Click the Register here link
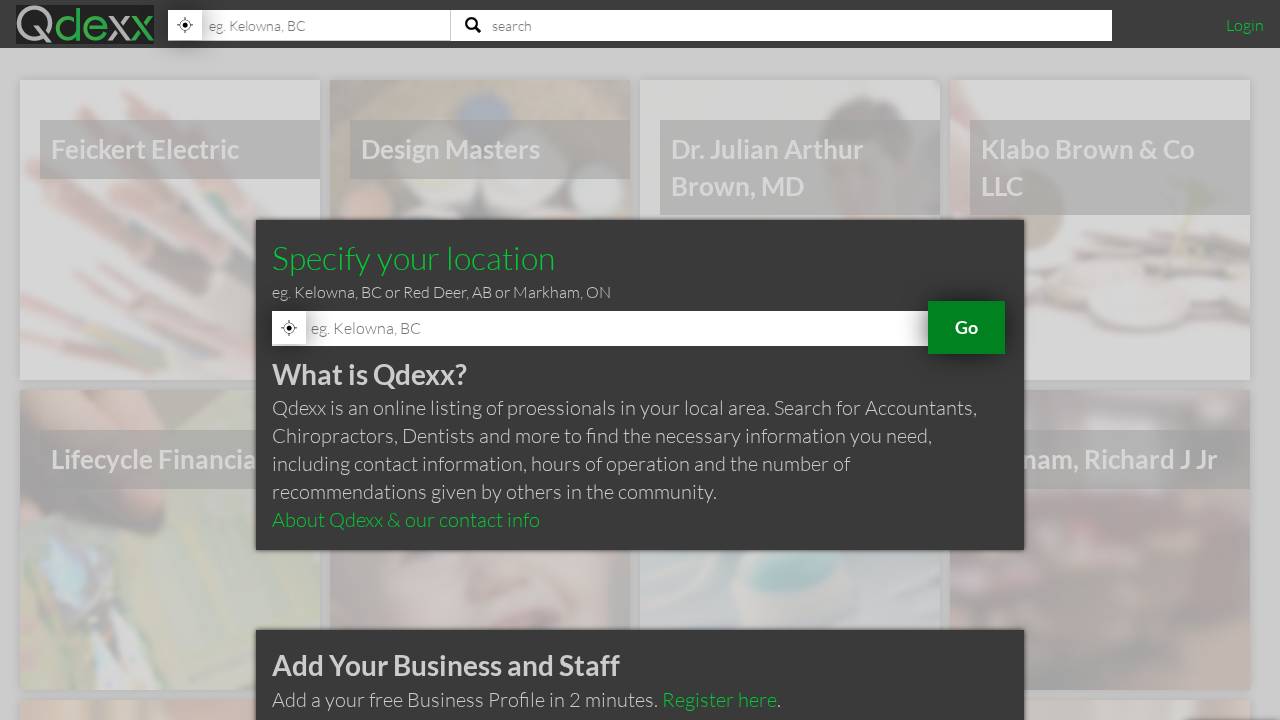This screenshot has height=720, width=1280. point(719,699)
